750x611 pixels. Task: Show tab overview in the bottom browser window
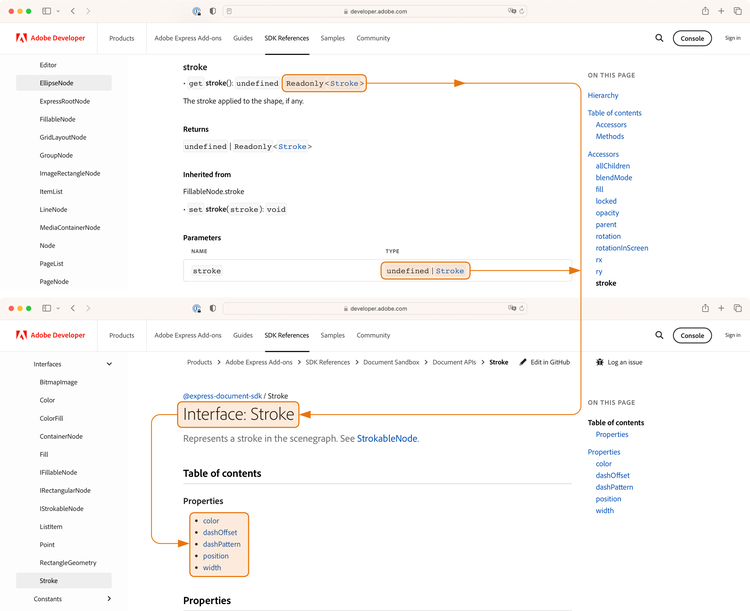pos(739,308)
